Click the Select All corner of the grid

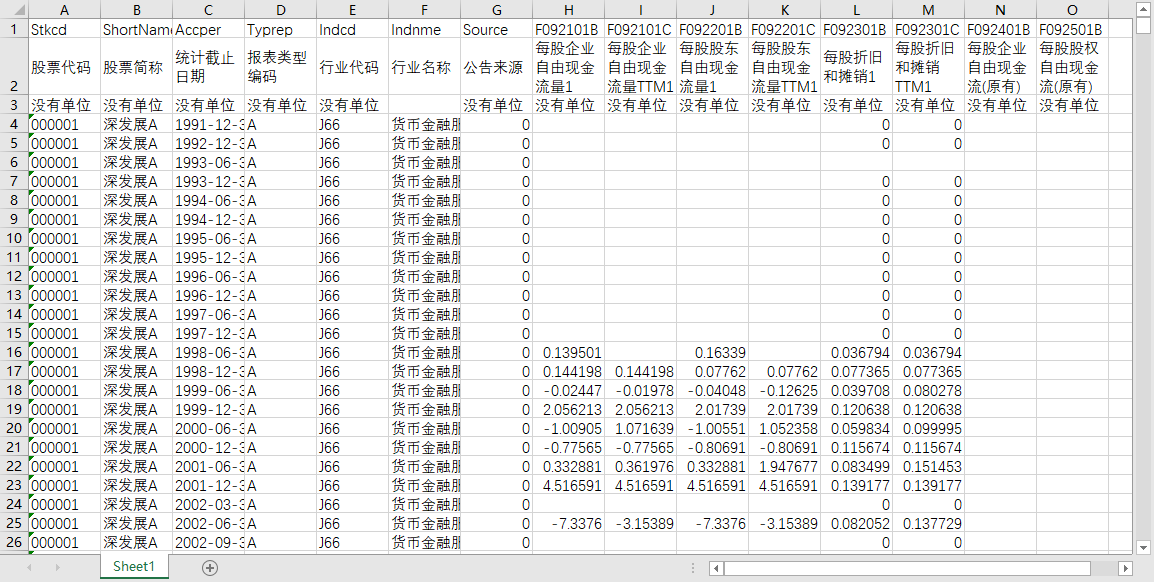[14, 10]
